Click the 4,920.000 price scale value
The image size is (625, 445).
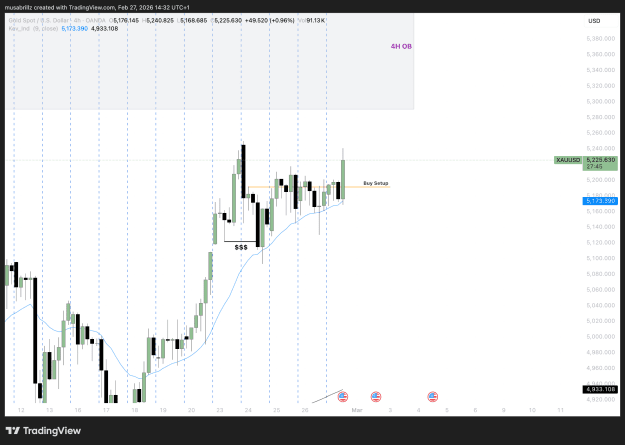click(600, 399)
